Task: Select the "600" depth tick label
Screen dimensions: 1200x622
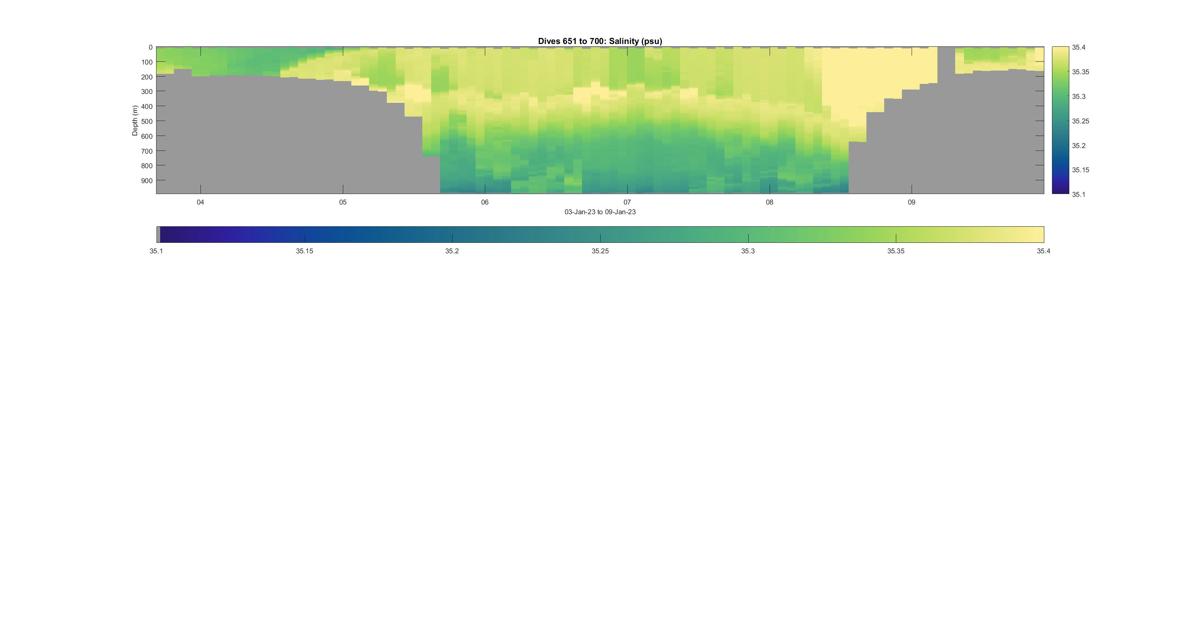Action: coord(146,136)
